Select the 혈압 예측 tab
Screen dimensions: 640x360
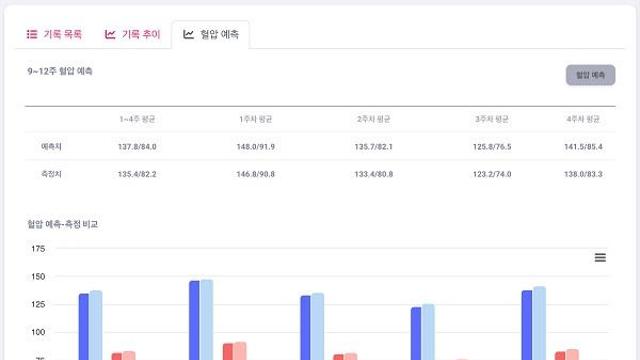tap(211, 34)
